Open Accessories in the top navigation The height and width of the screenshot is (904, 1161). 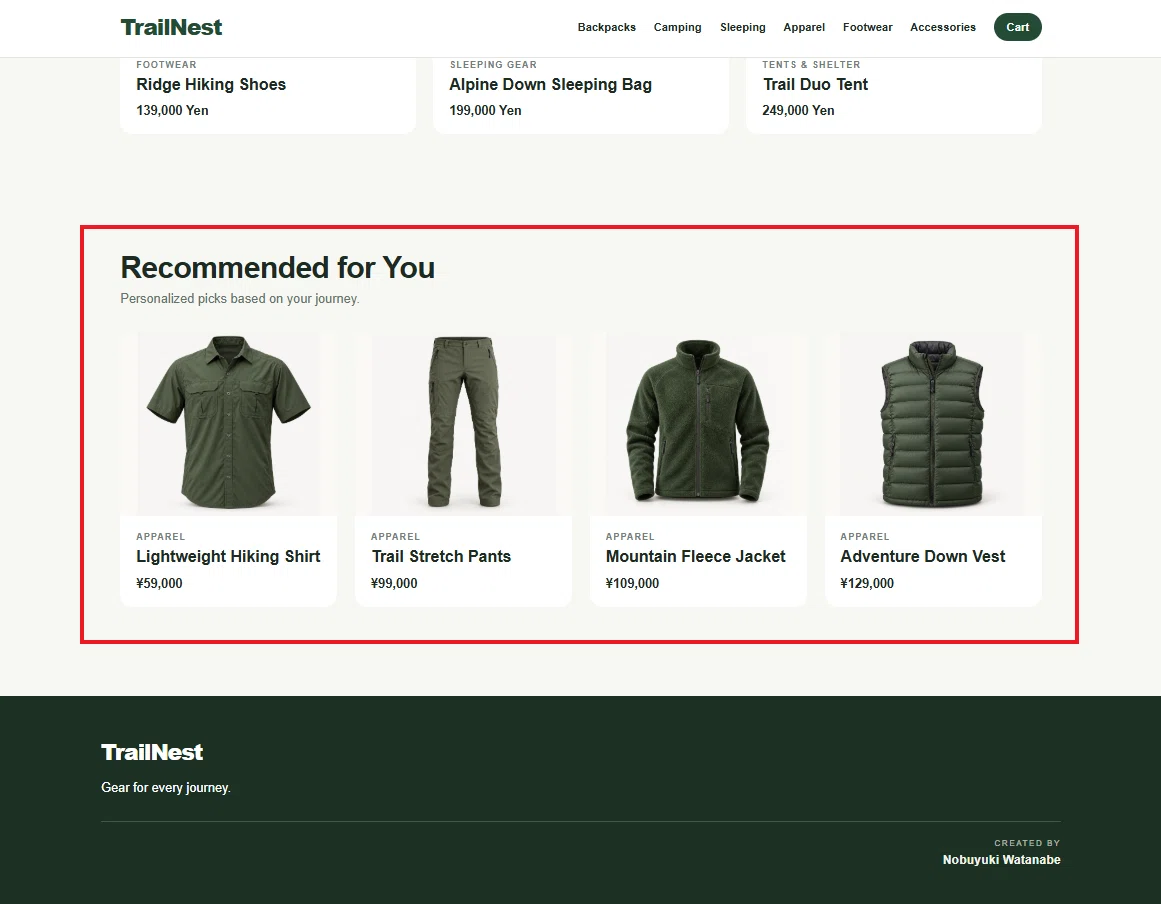click(943, 27)
